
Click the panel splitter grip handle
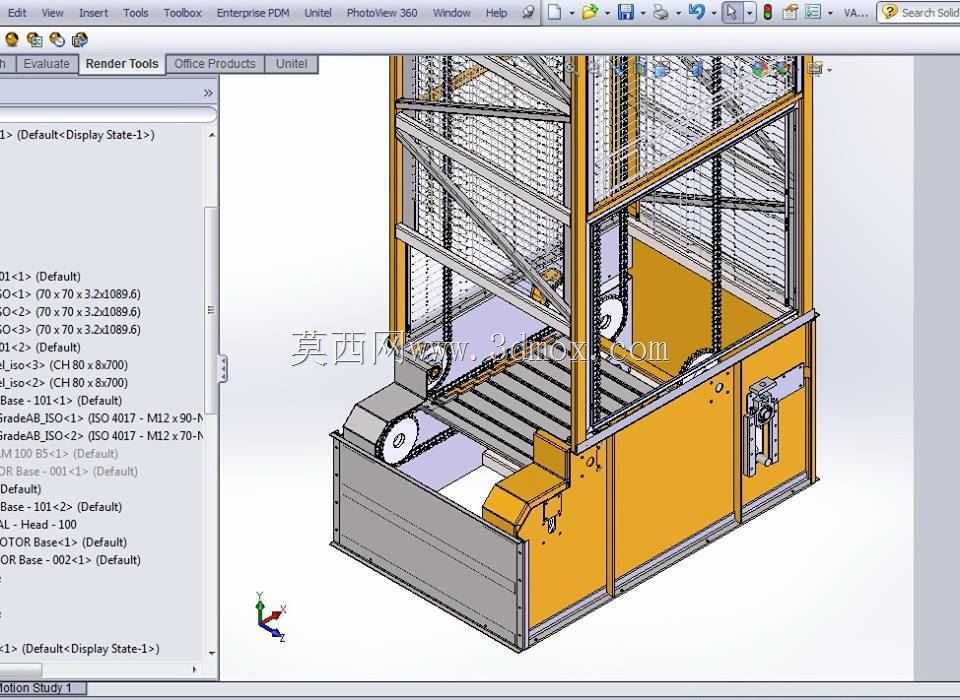(223, 369)
